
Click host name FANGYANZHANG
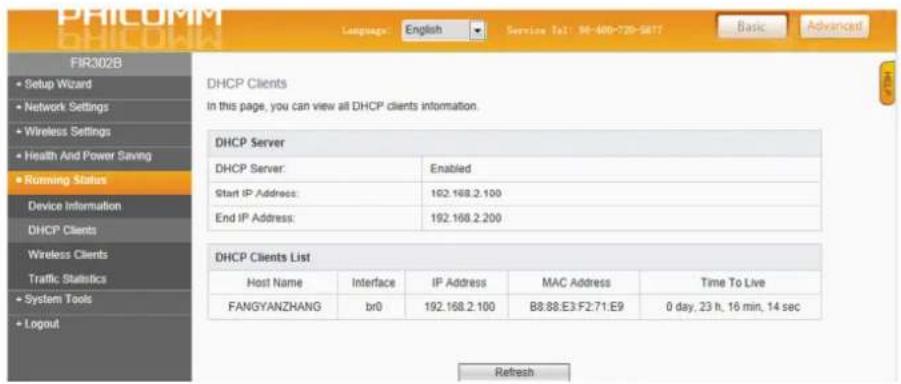(274, 307)
